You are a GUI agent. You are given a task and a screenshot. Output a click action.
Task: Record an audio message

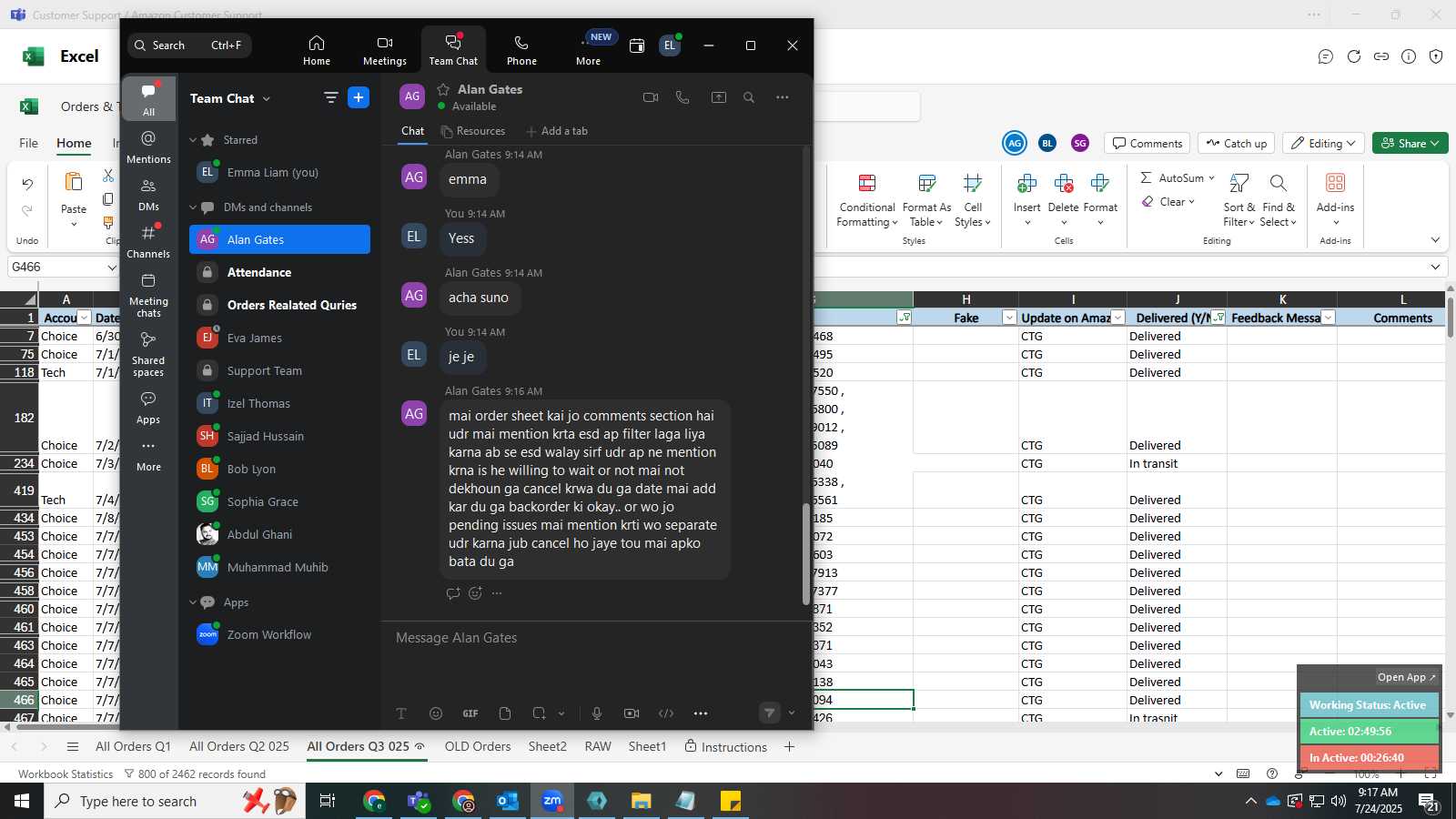(597, 713)
